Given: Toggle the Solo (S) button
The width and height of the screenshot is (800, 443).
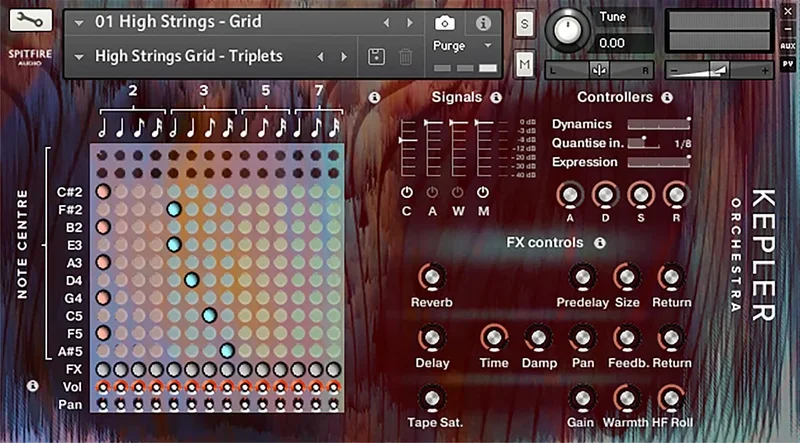Looking at the screenshot, I should tap(524, 23).
